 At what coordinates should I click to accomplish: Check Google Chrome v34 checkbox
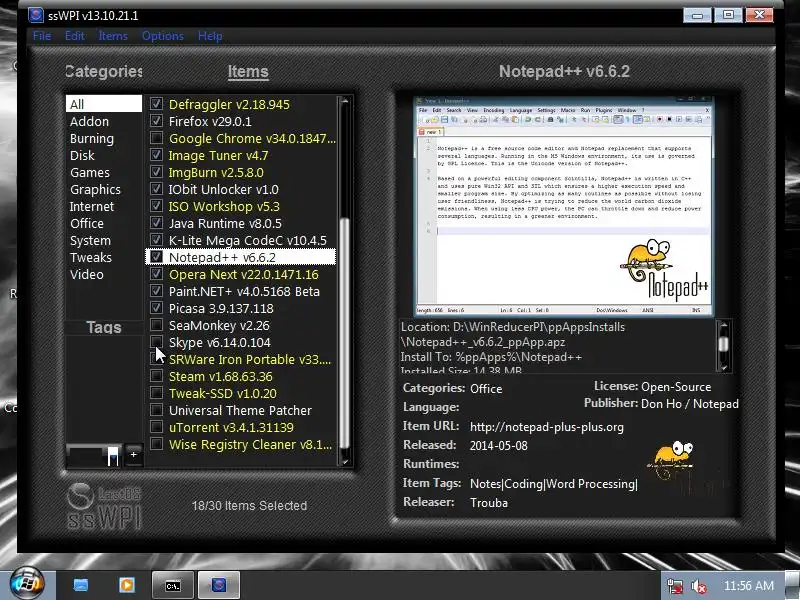(x=156, y=138)
